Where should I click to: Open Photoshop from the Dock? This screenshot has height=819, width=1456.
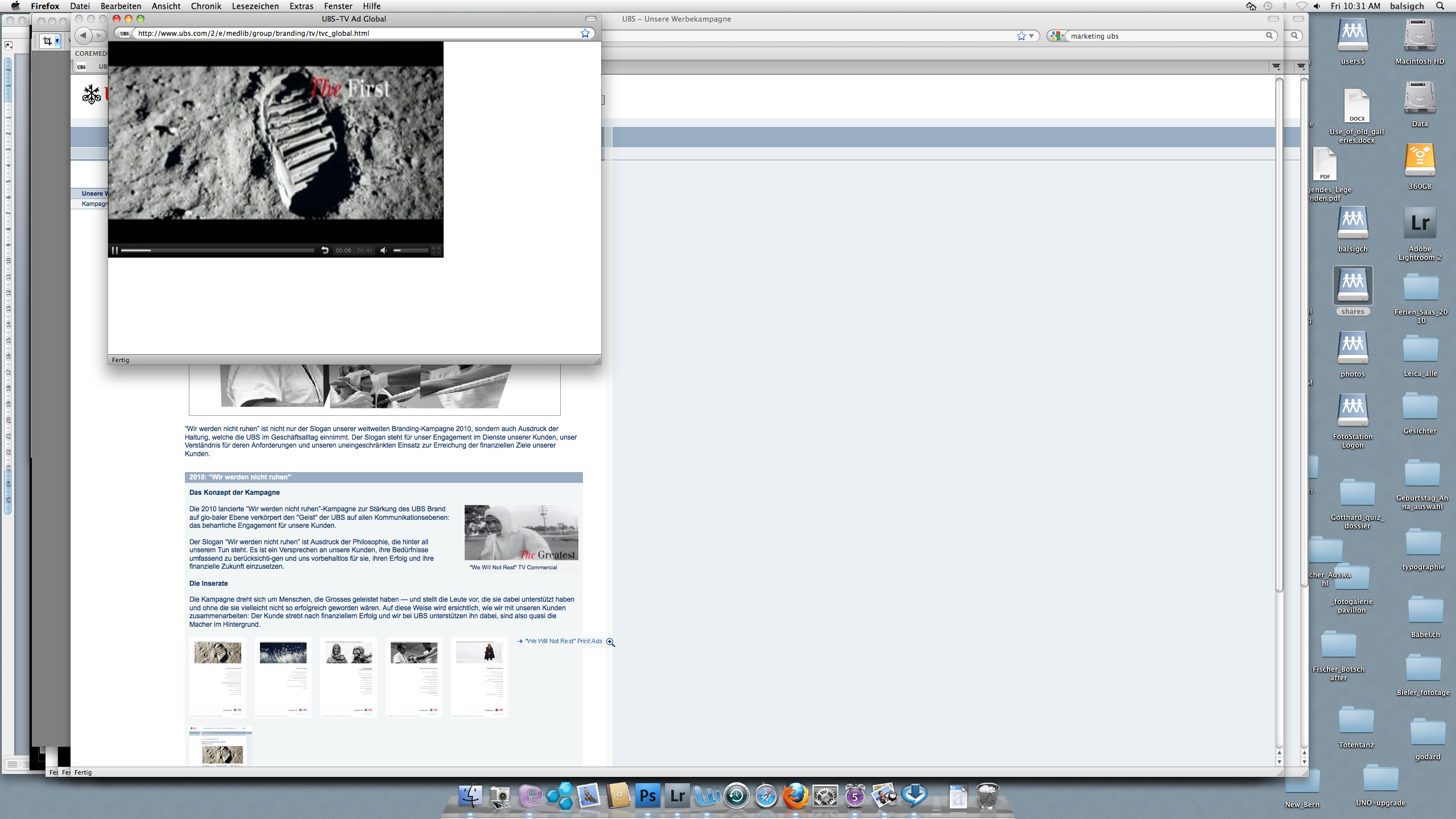pos(647,796)
